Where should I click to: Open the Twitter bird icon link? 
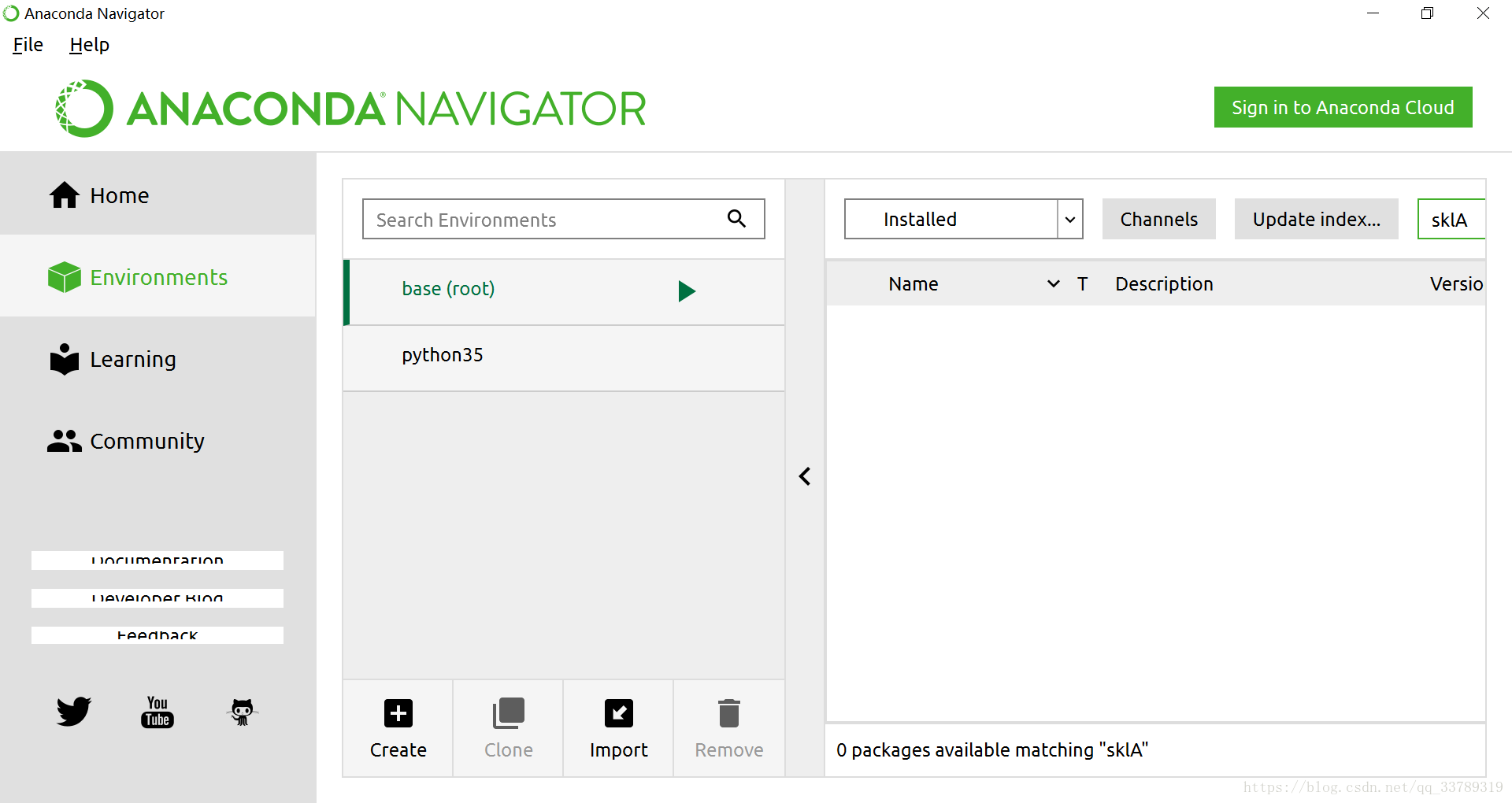73,712
